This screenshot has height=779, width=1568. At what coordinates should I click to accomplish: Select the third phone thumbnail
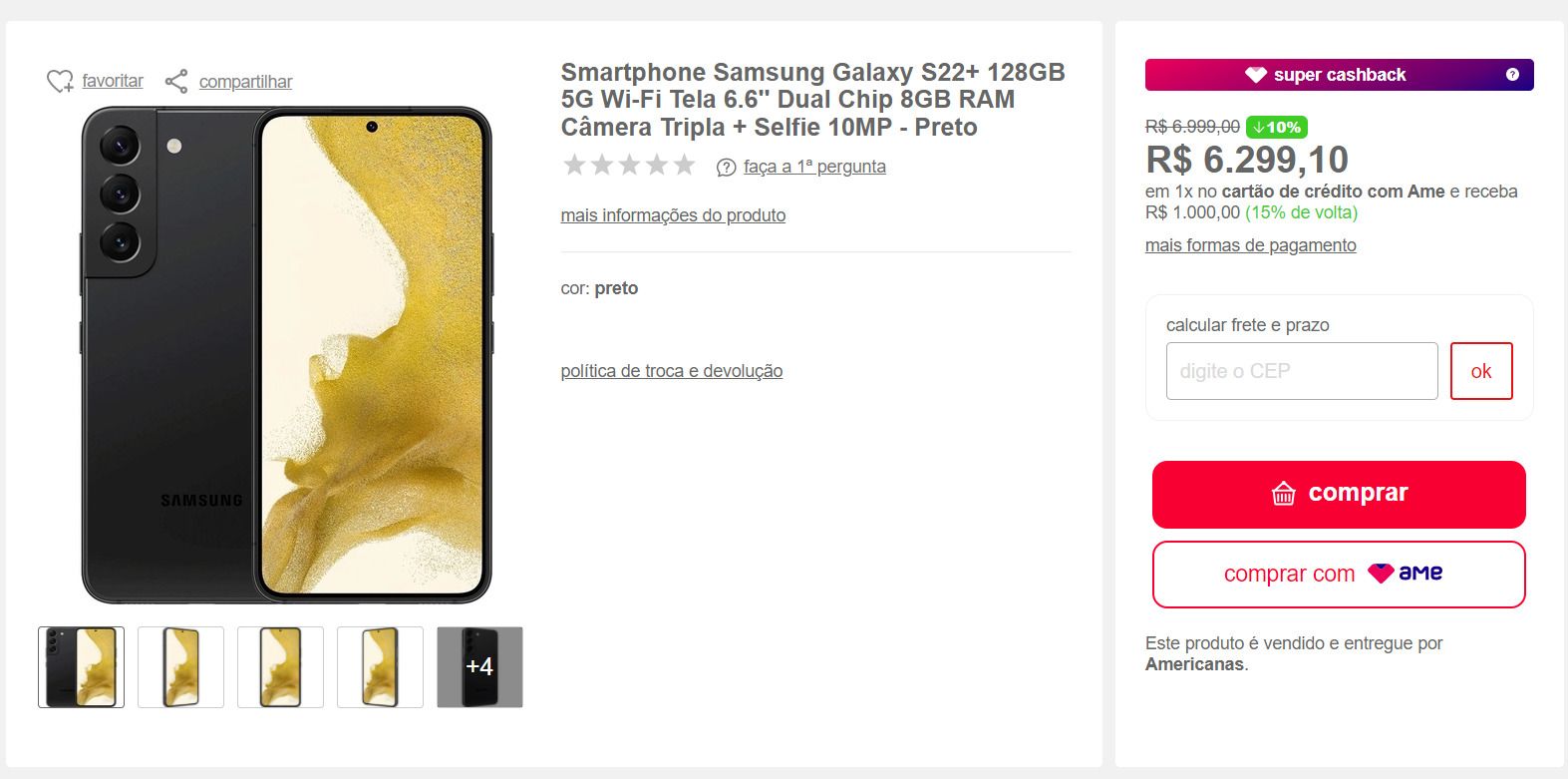[281, 667]
